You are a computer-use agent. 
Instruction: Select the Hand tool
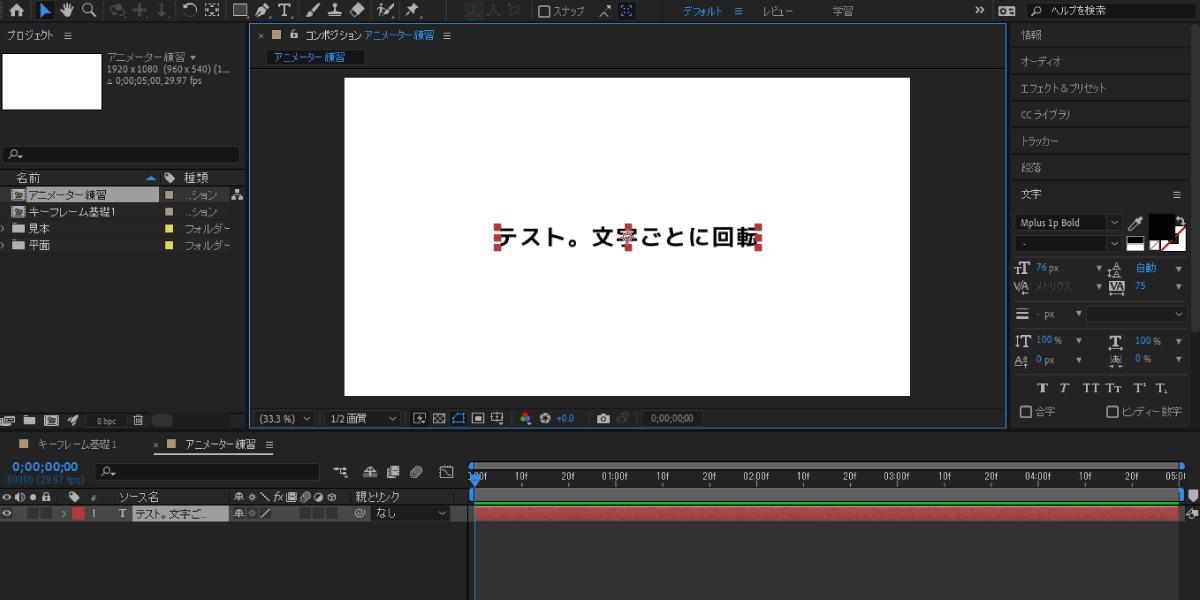[67, 11]
